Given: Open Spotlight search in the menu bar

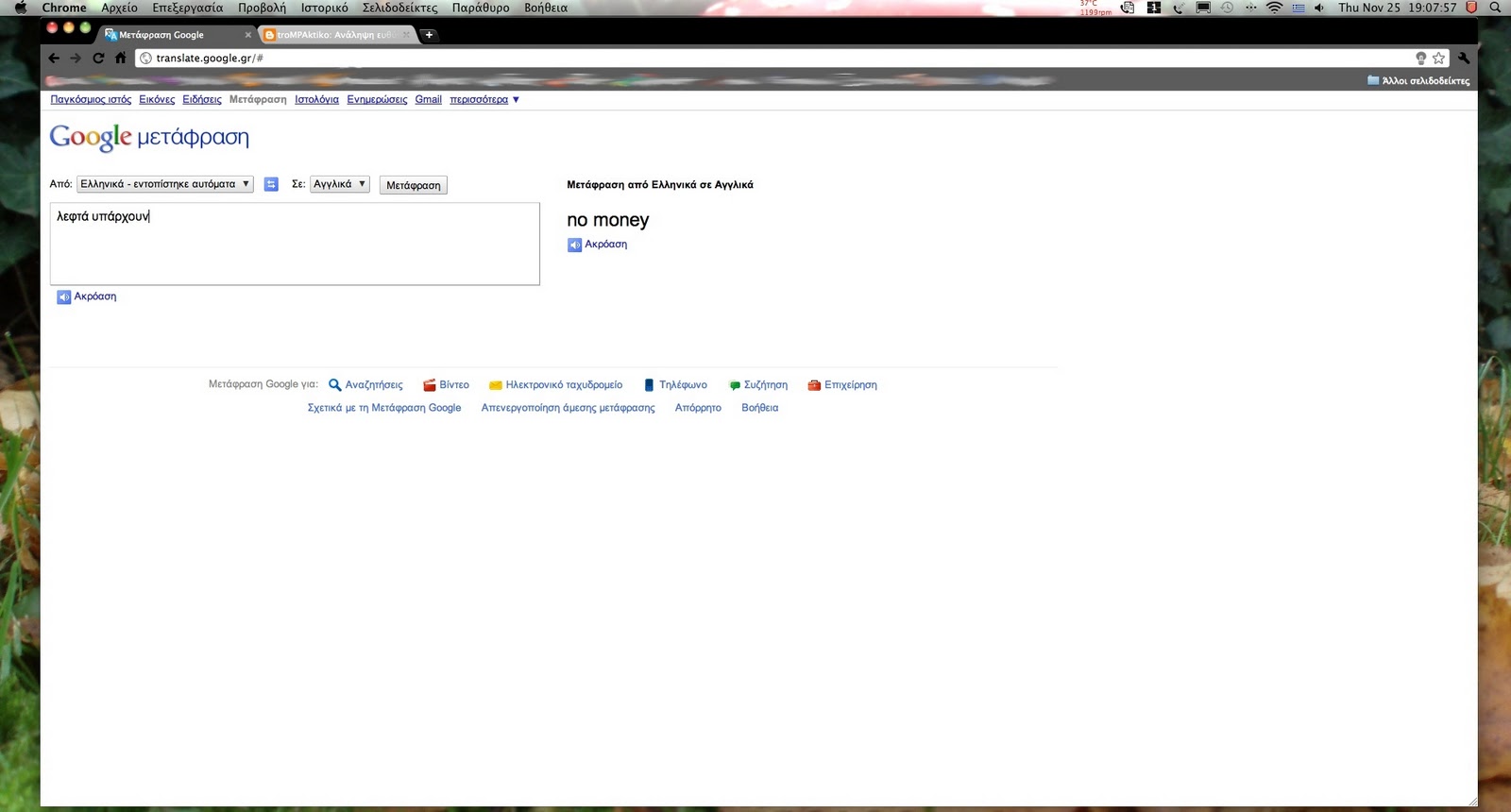Looking at the screenshot, I should click(x=1495, y=8).
